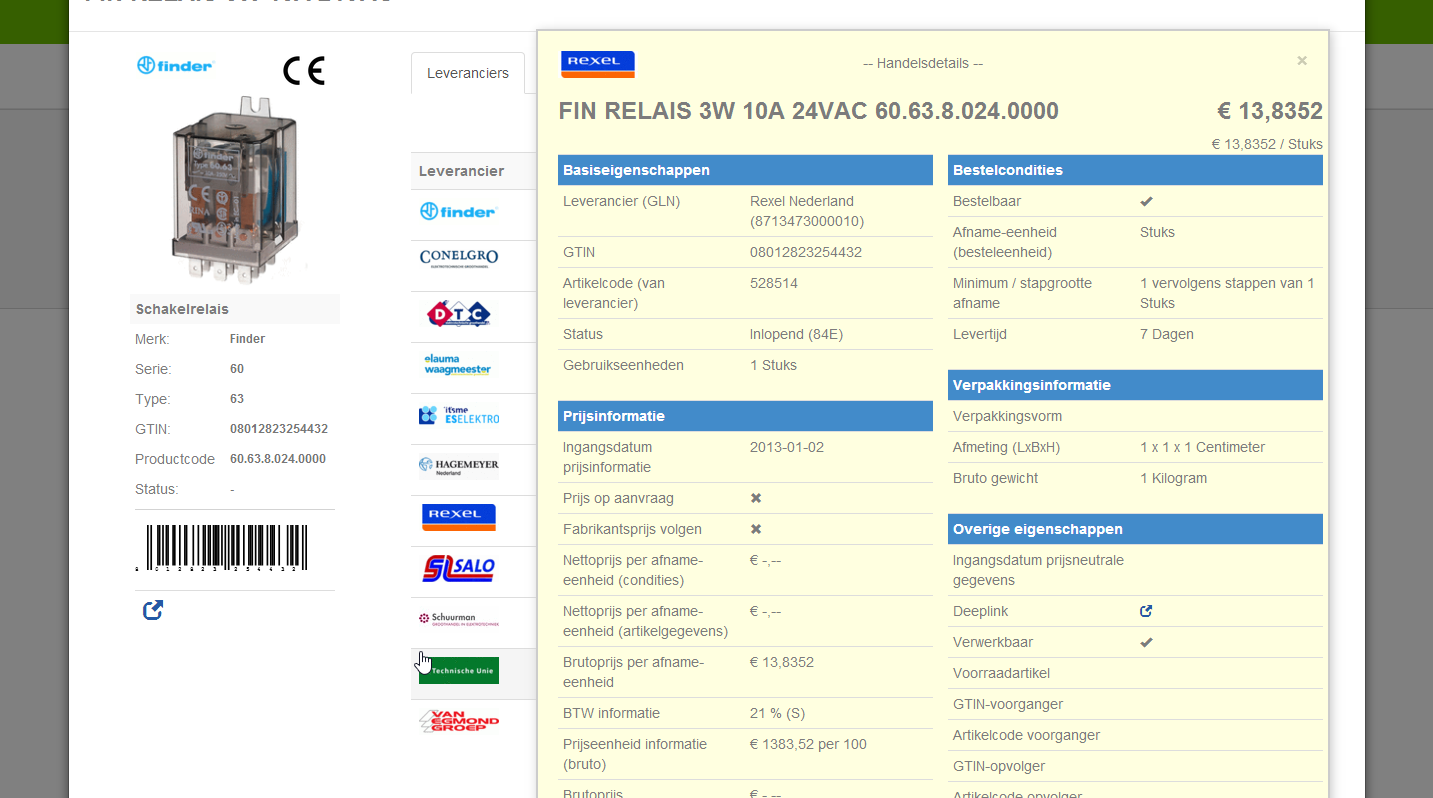Choose the DTC supplier logo
The width and height of the screenshot is (1433, 798).
click(x=458, y=314)
